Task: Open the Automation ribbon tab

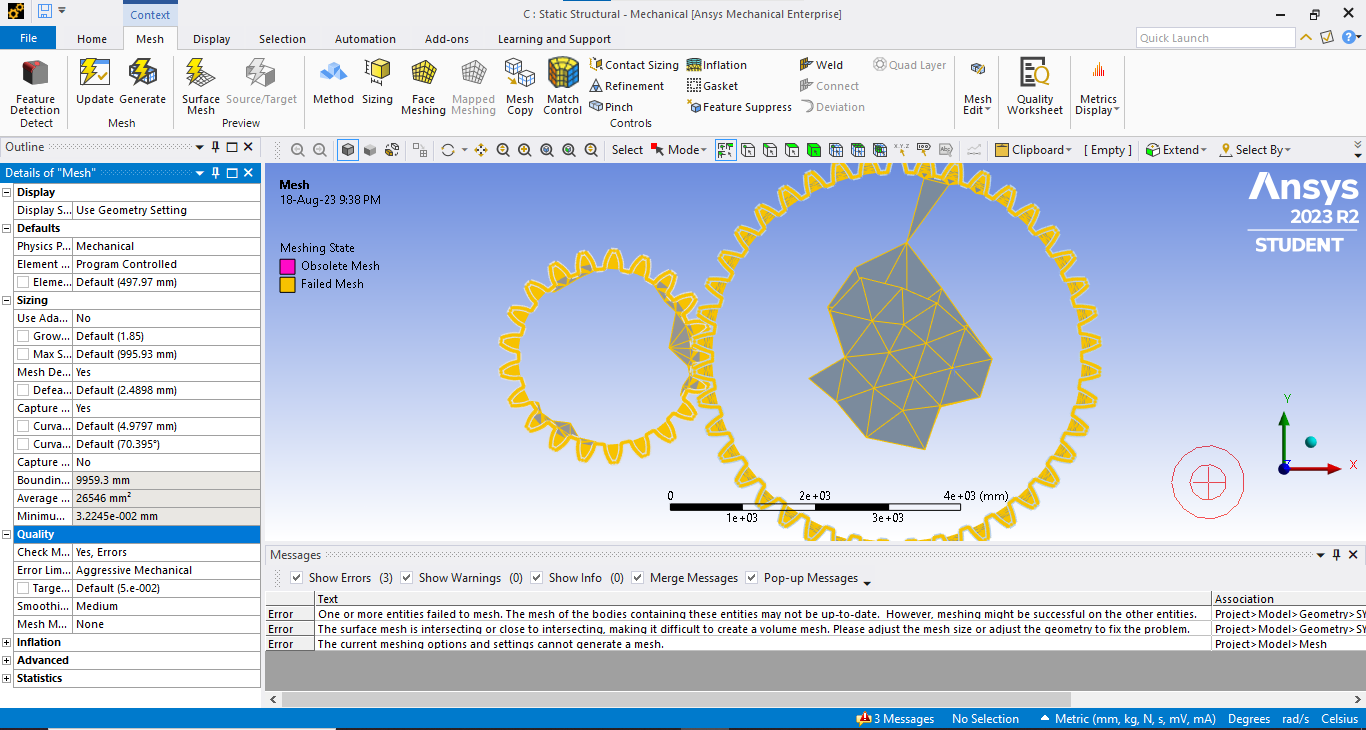Action: click(x=365, y=39)
